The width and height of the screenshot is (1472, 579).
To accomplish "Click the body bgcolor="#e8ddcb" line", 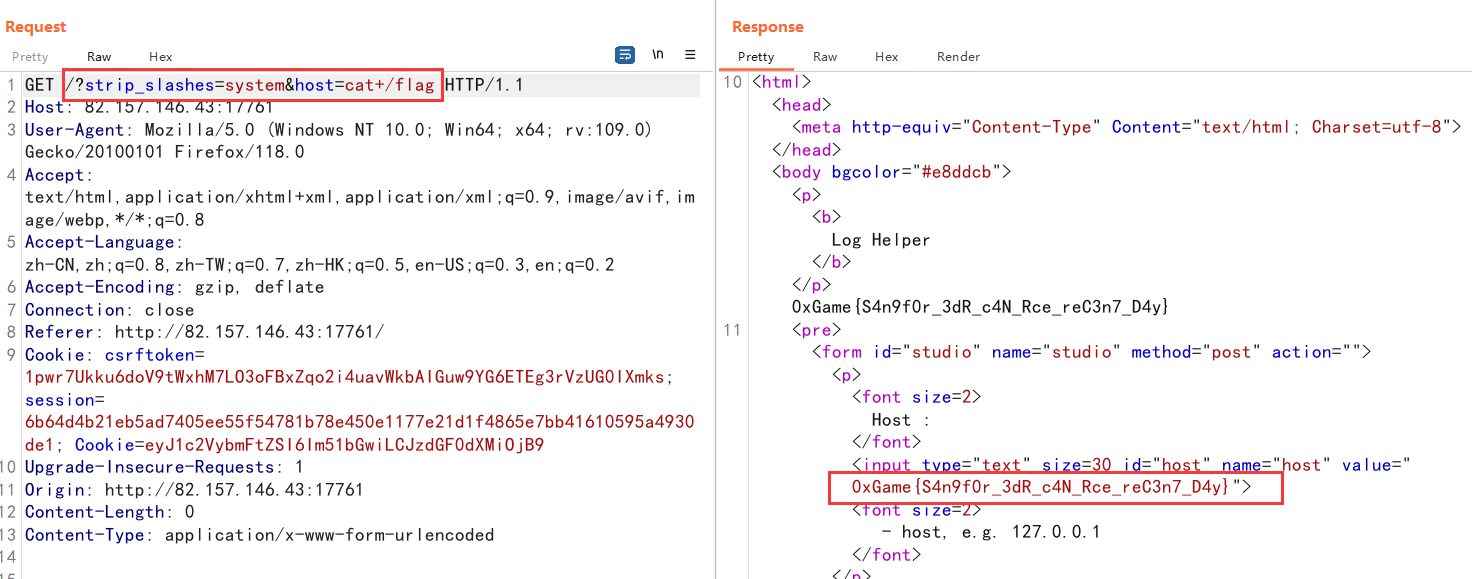I will coord(892,172).
